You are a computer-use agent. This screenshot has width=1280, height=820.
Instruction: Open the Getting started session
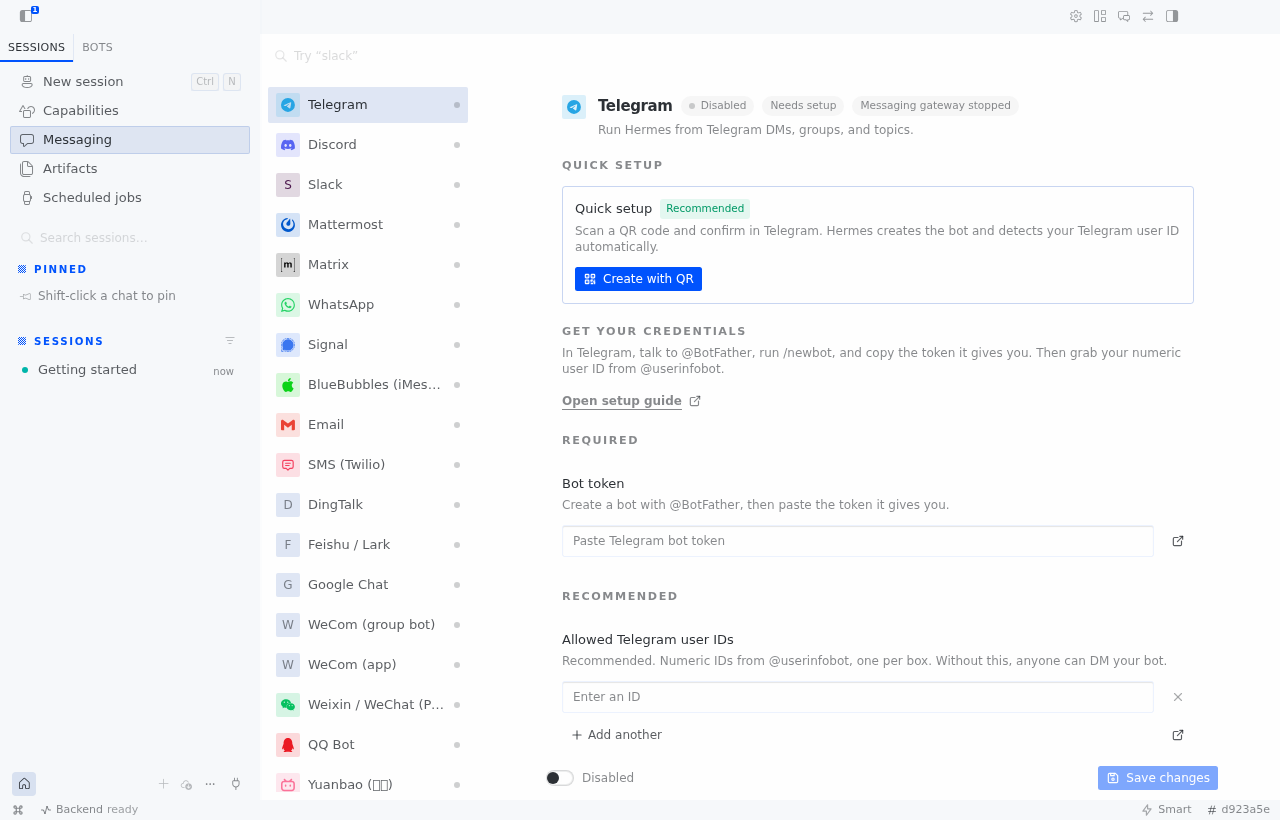(x=130, y=370)
